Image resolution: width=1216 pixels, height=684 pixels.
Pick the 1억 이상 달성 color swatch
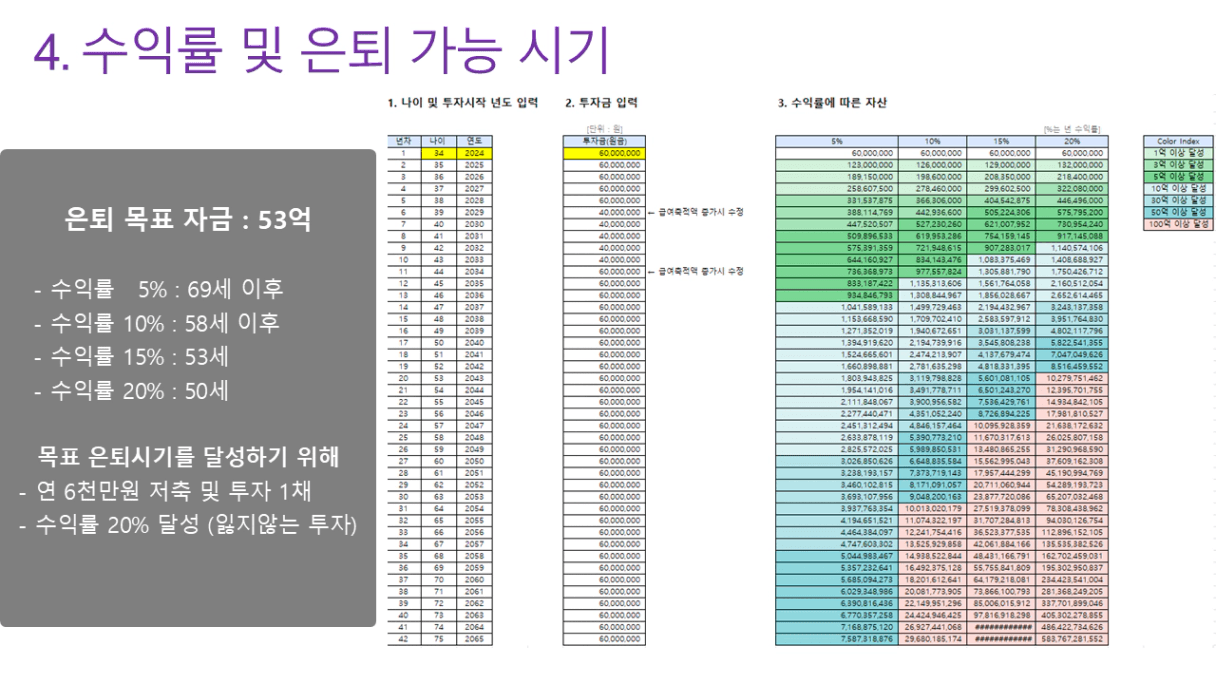click(1177, 153)
